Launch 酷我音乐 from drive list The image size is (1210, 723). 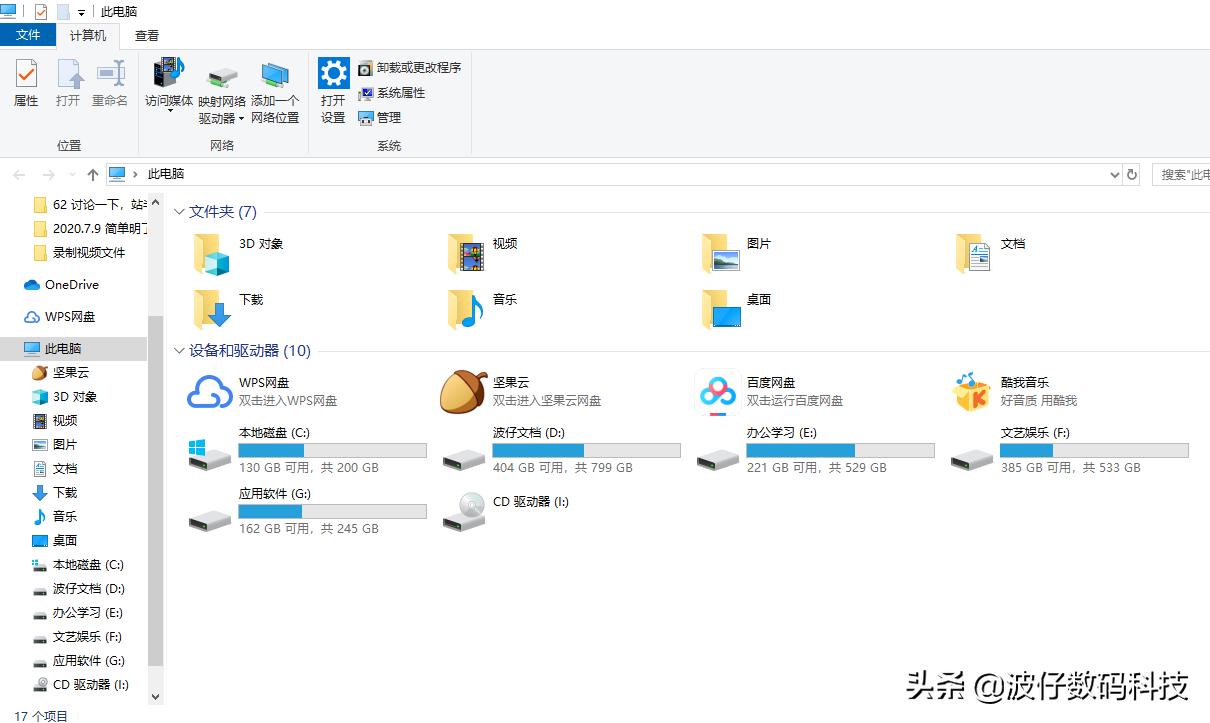(x=970, y=391)
